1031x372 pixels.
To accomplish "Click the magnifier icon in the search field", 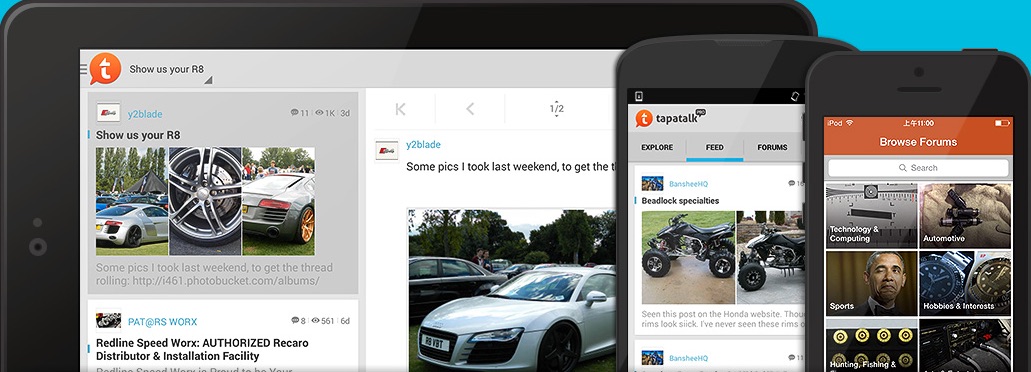I will click(903, 168).
